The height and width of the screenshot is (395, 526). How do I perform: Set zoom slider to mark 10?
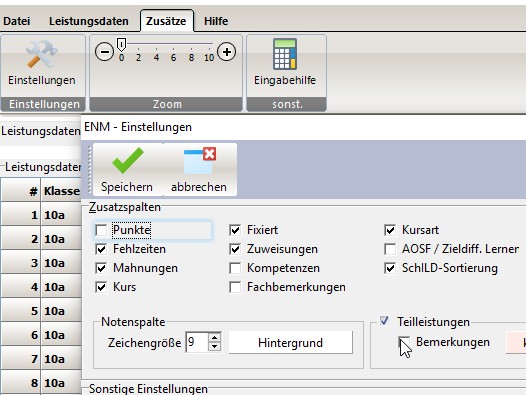coord(209,58)
